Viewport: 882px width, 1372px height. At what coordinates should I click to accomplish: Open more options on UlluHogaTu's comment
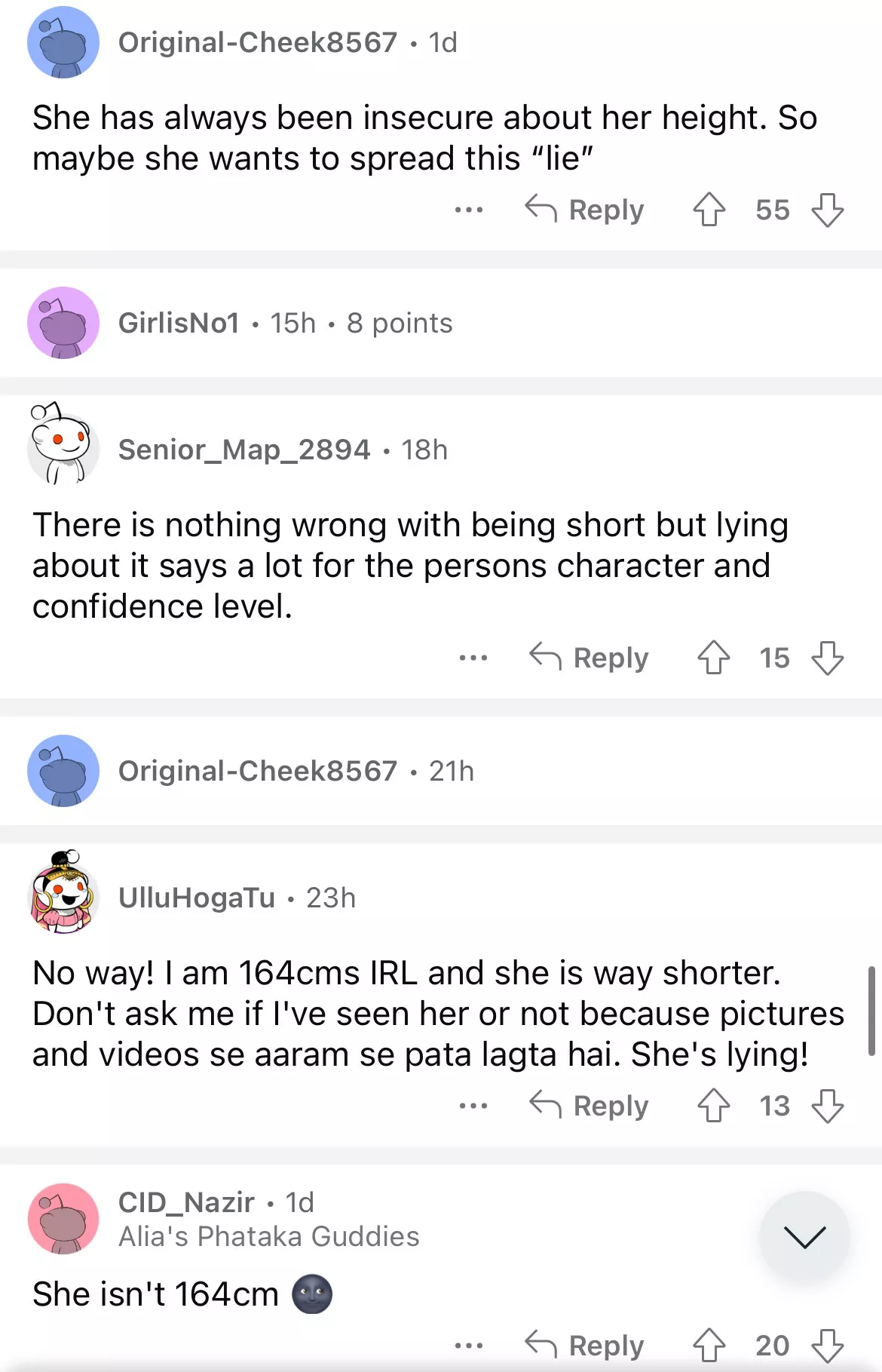(x=473, y=1106)
